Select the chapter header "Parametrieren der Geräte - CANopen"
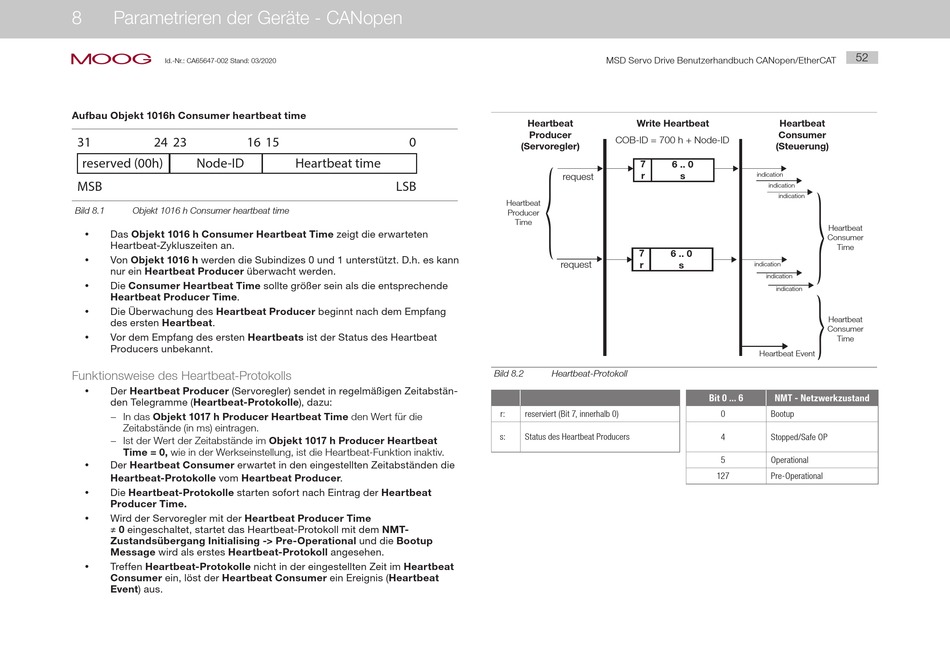Screen dimensions: 950x672 (257, 18)
